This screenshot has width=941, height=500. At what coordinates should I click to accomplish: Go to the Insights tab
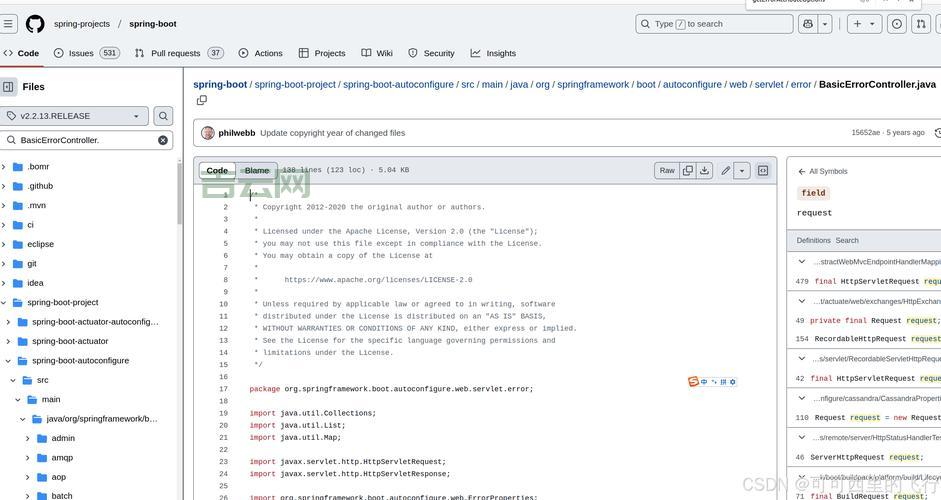click(x=493, y=53)
